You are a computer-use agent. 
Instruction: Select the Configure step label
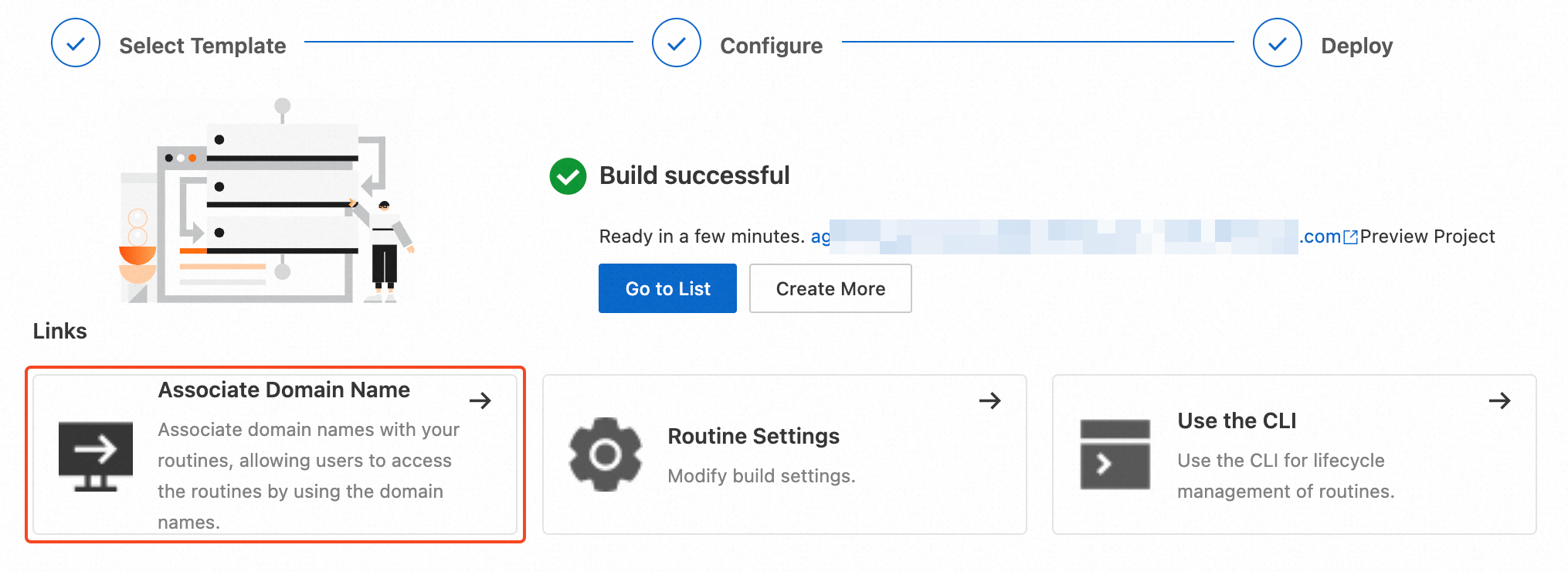[x=771, y=46]
